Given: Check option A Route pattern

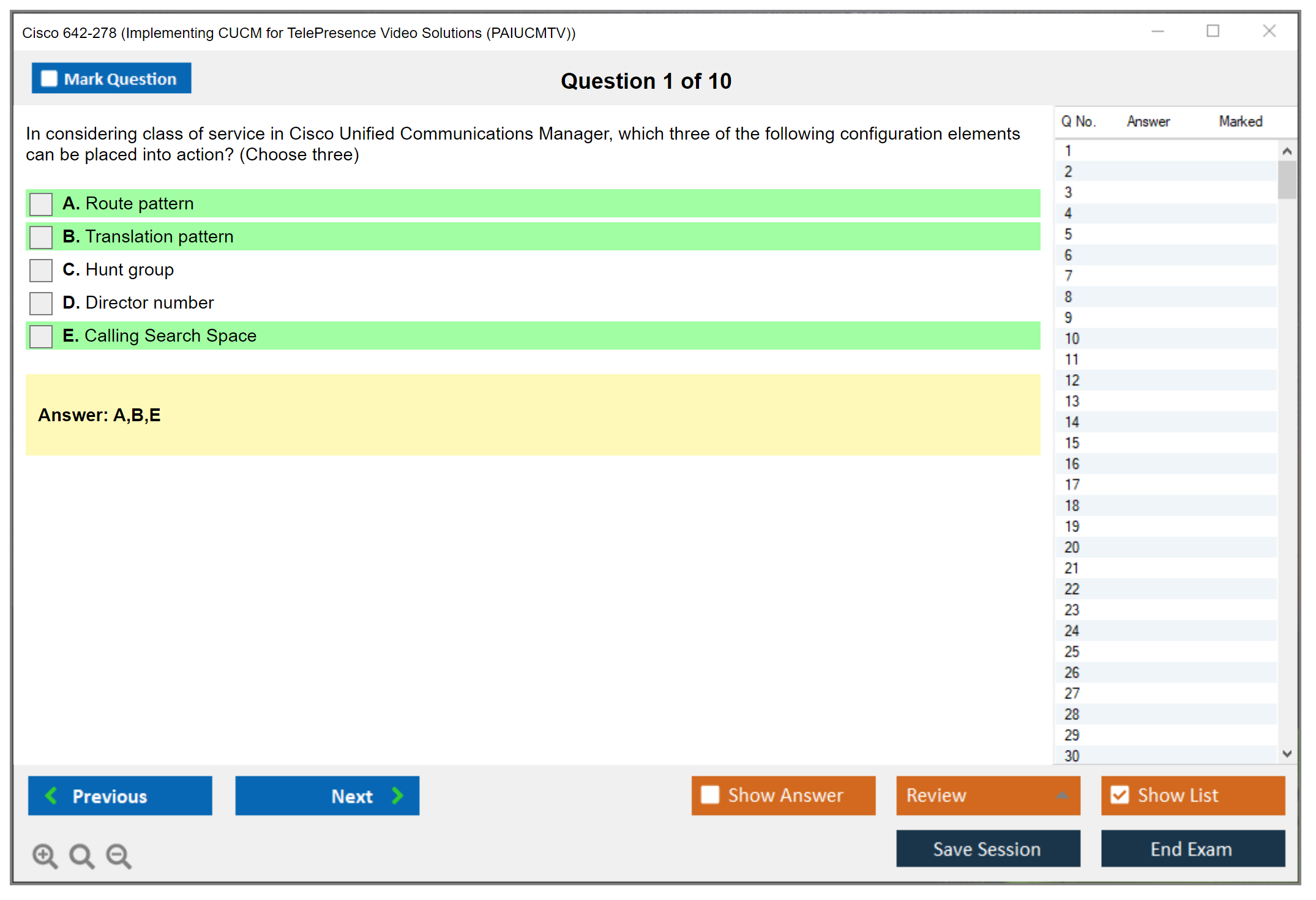Looking at the screenshot, I should pos(41,204).
